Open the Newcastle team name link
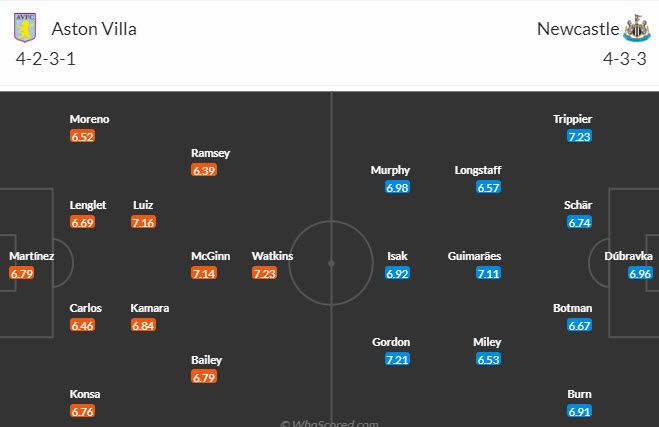The width and height of the screenshot is (659, 427). (x=577, y=29)
